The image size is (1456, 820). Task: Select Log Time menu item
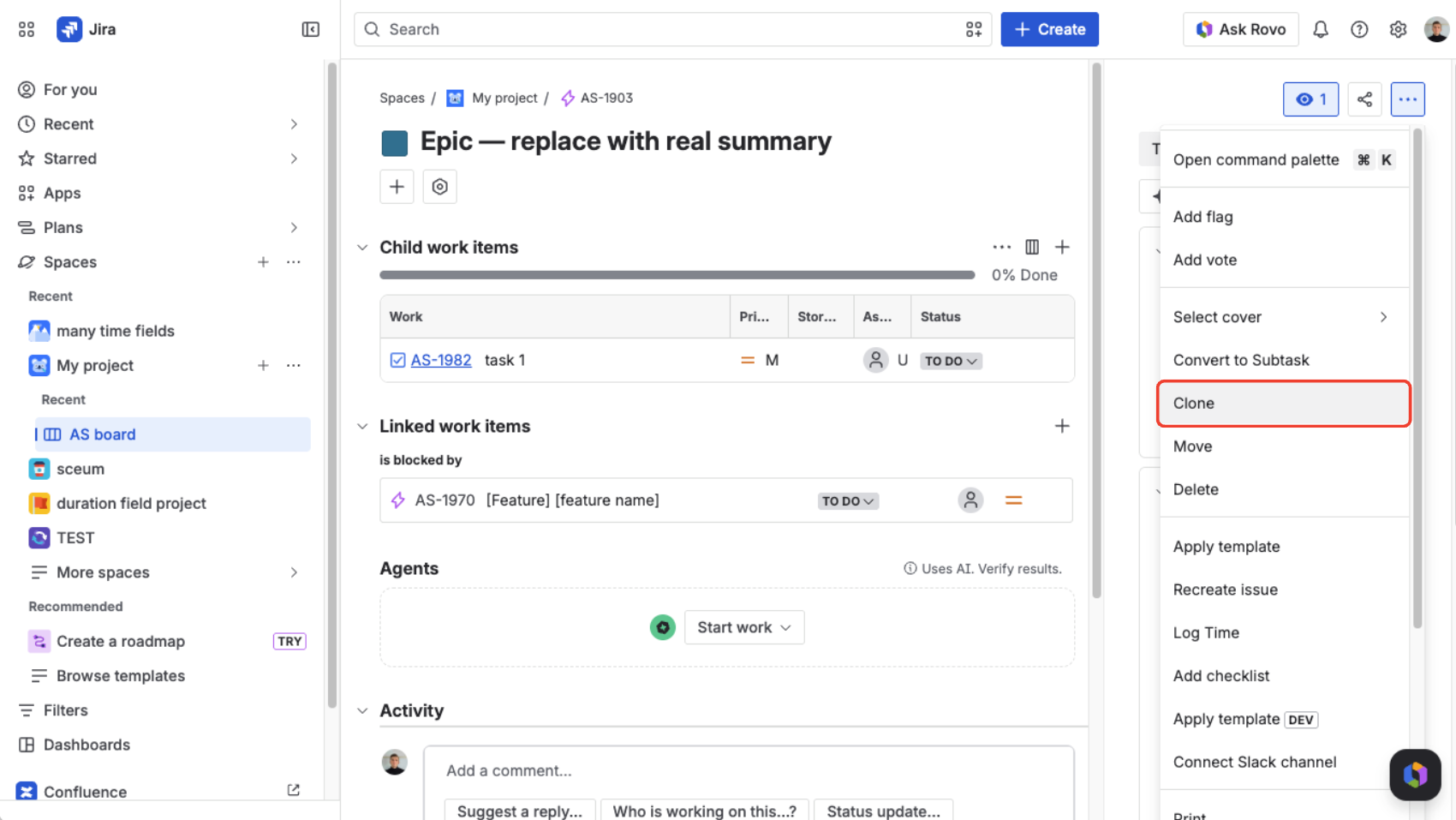(x=1283, y=632)
